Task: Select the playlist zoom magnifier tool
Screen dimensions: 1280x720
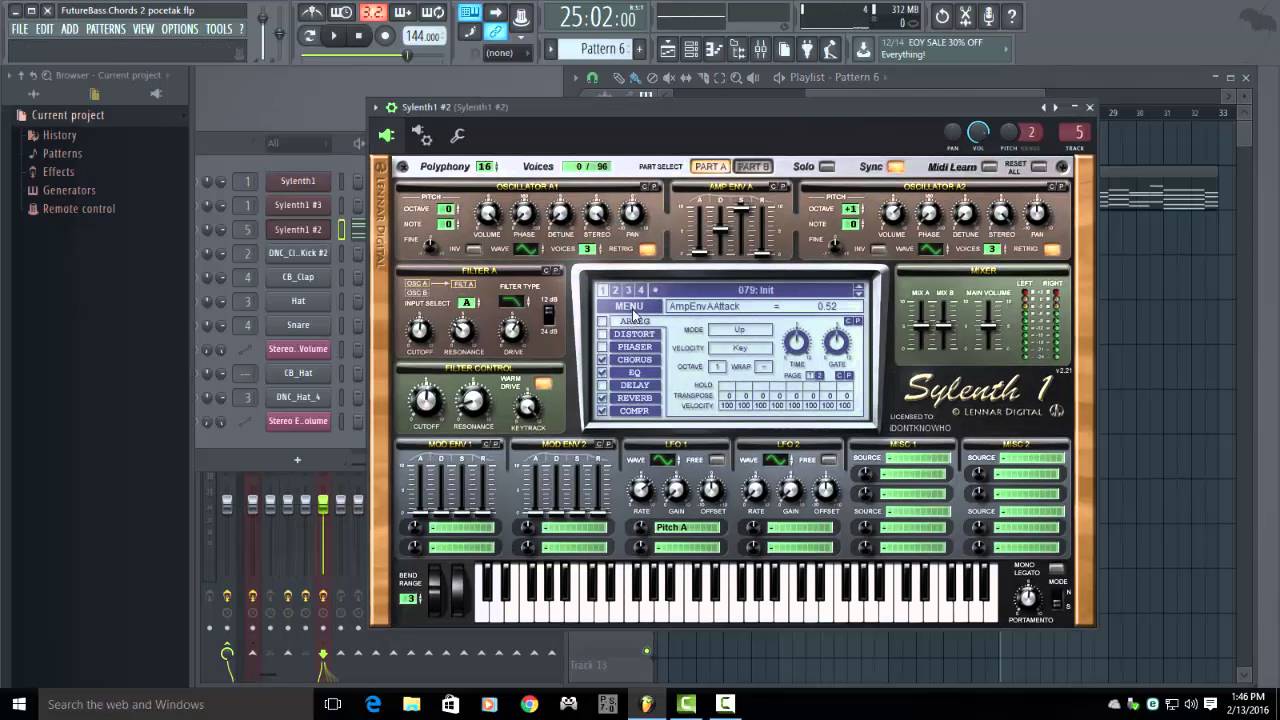Action: pyautogui.click(x=736, y=77)
